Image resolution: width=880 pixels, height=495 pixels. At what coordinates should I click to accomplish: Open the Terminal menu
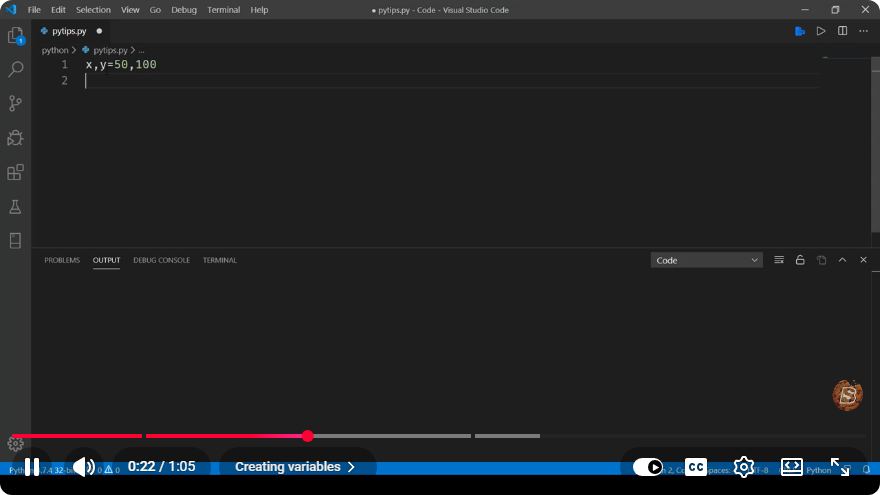tap(223, 10)
